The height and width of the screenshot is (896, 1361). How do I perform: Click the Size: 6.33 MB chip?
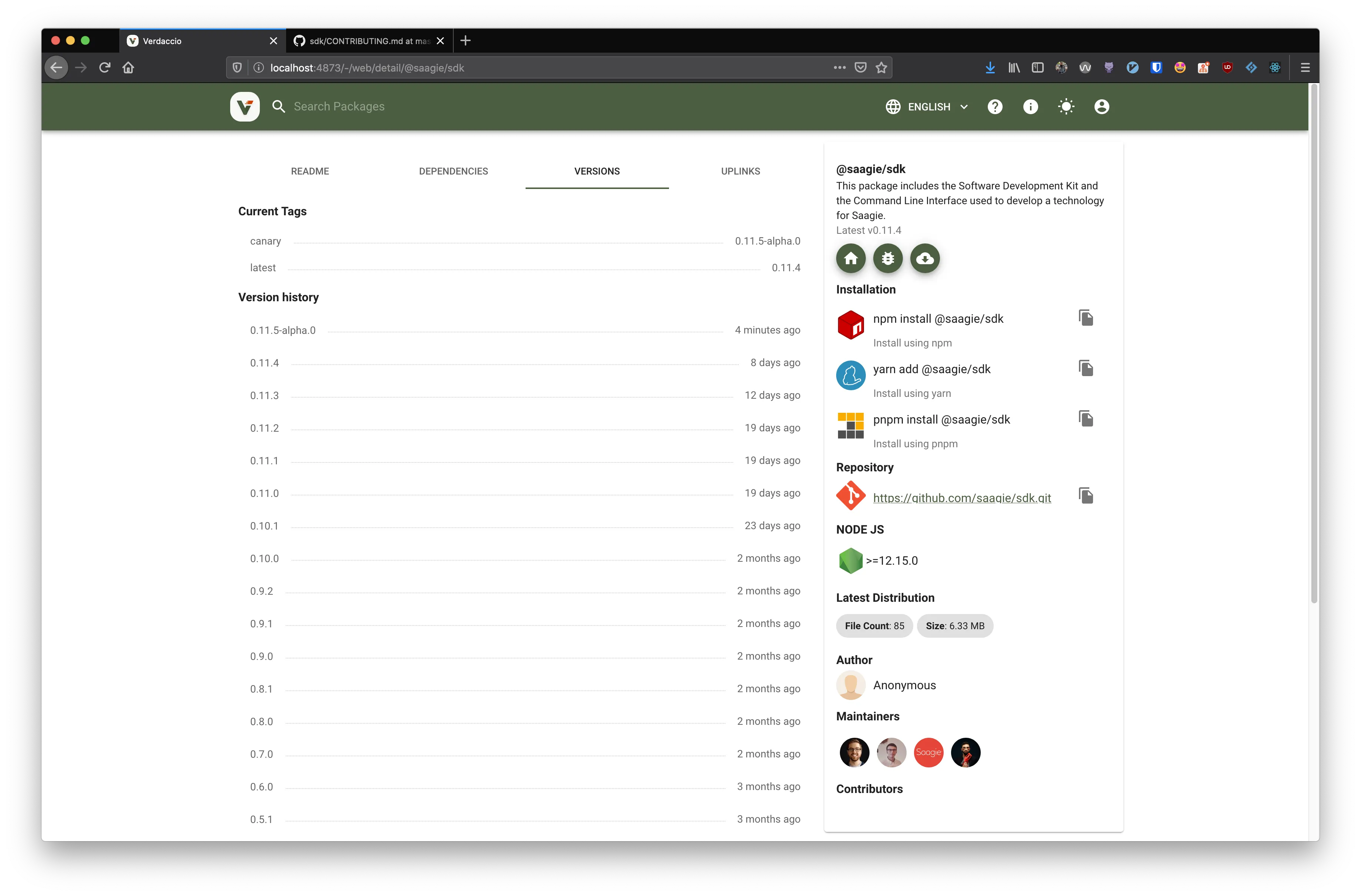point(955,625)
